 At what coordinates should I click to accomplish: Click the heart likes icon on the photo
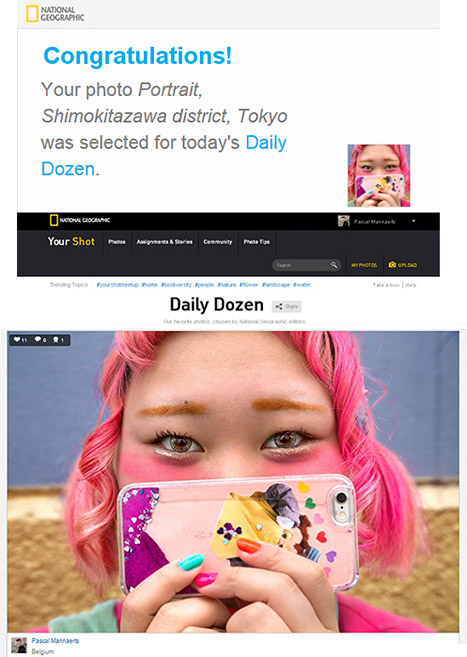[x=17, y=339]
